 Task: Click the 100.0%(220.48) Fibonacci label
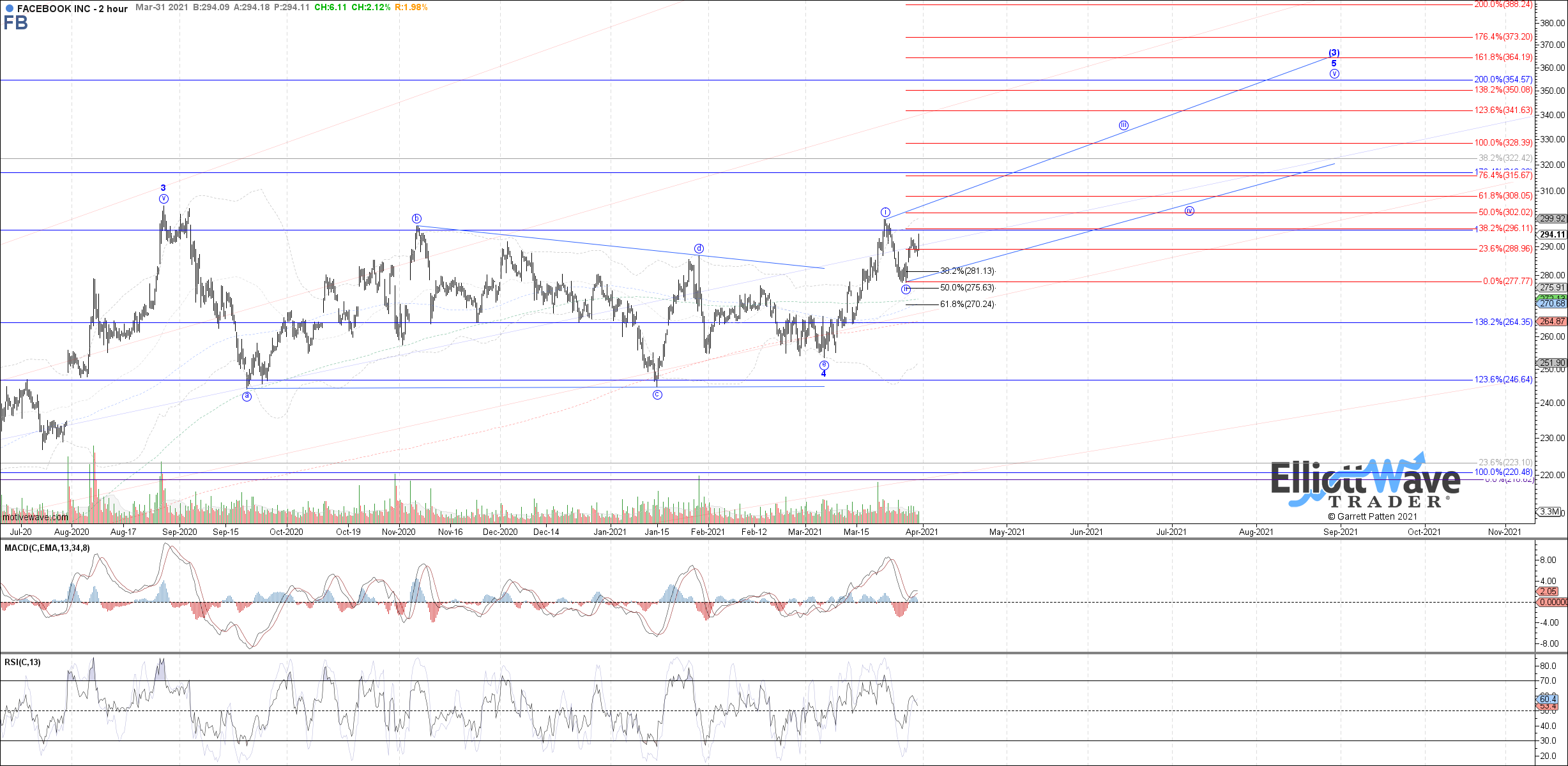point(1503,472)
